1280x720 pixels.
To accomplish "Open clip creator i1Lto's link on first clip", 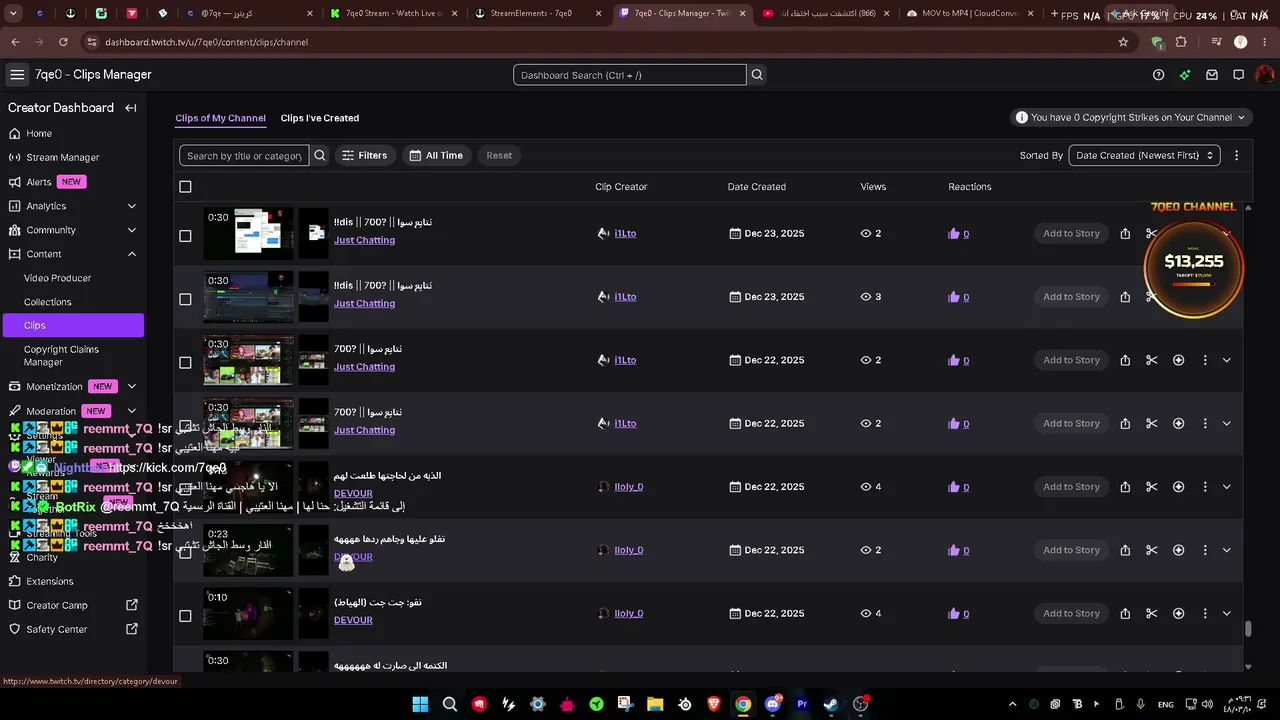I will 625,234.
